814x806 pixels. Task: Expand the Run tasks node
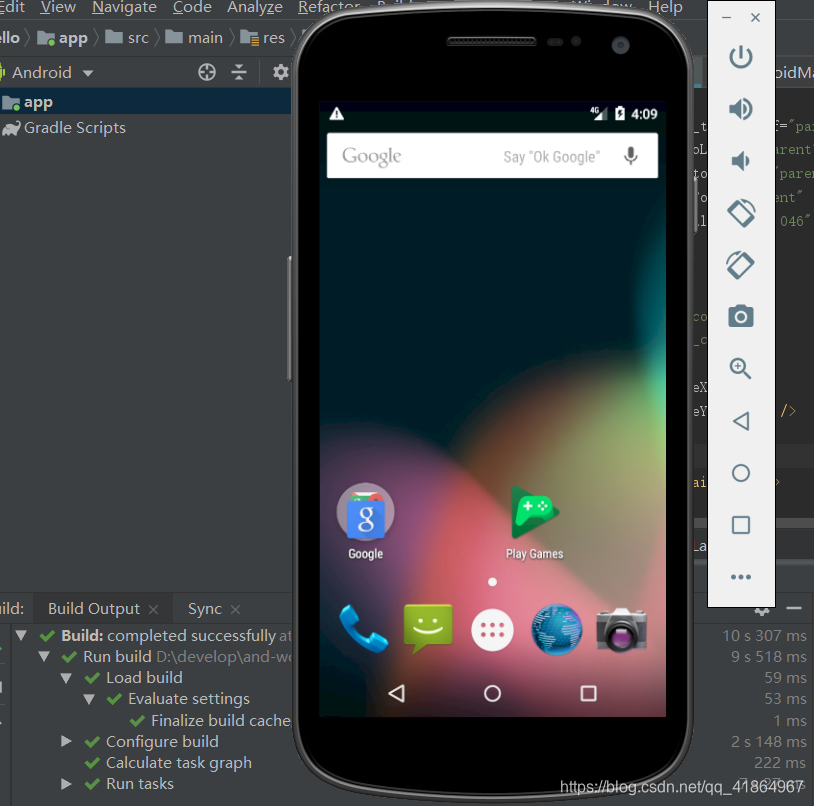(66, 784)
